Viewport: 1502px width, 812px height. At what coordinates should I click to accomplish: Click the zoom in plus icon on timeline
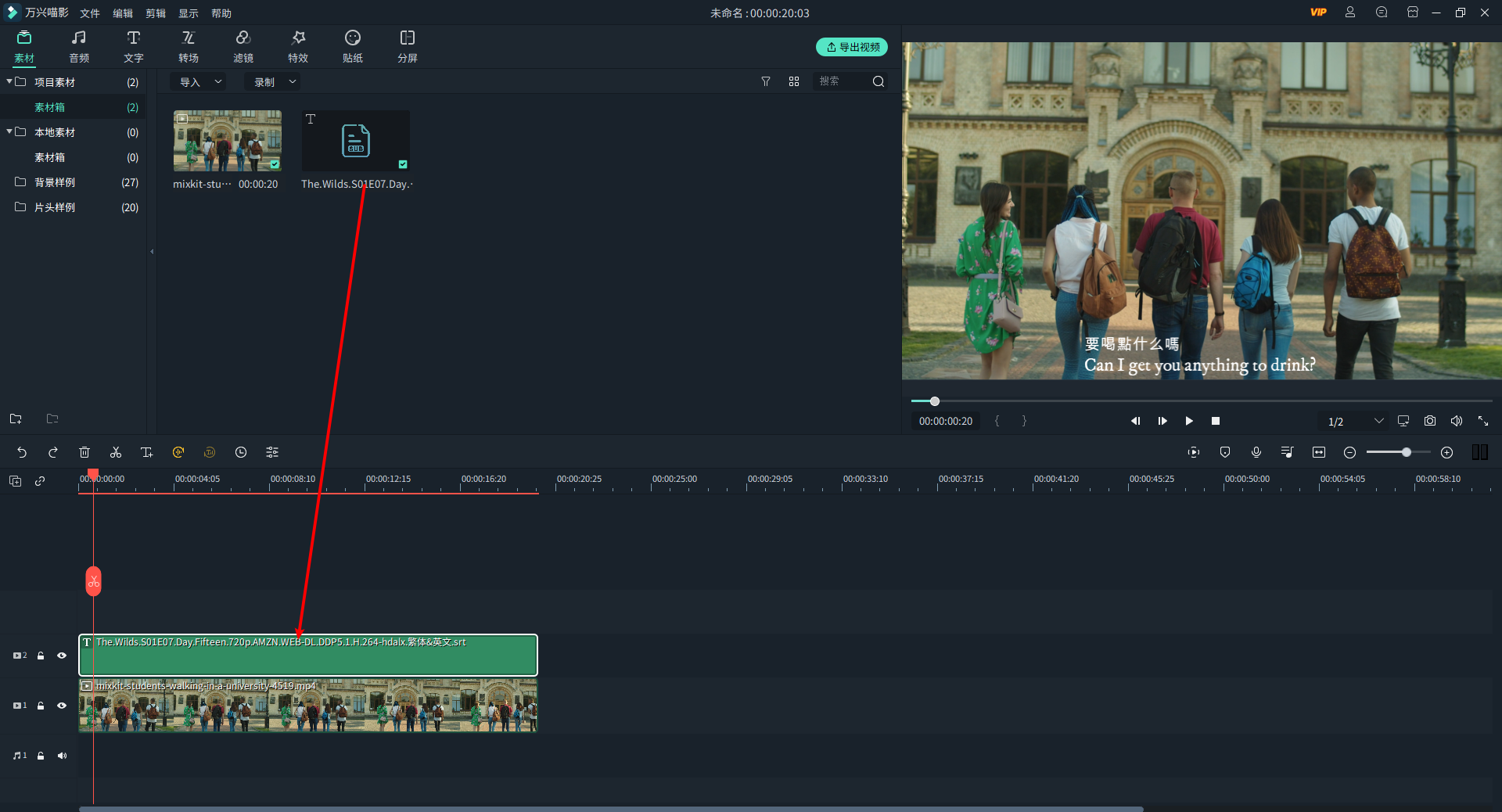tap(1447, 452)
